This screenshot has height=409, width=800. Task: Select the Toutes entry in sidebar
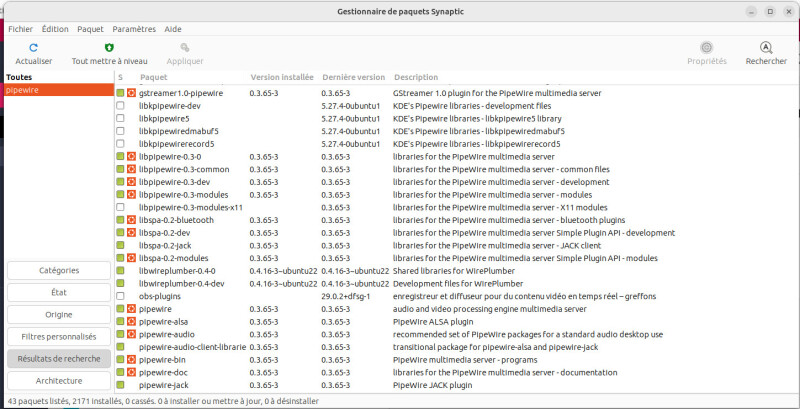[x=58, y=78]
